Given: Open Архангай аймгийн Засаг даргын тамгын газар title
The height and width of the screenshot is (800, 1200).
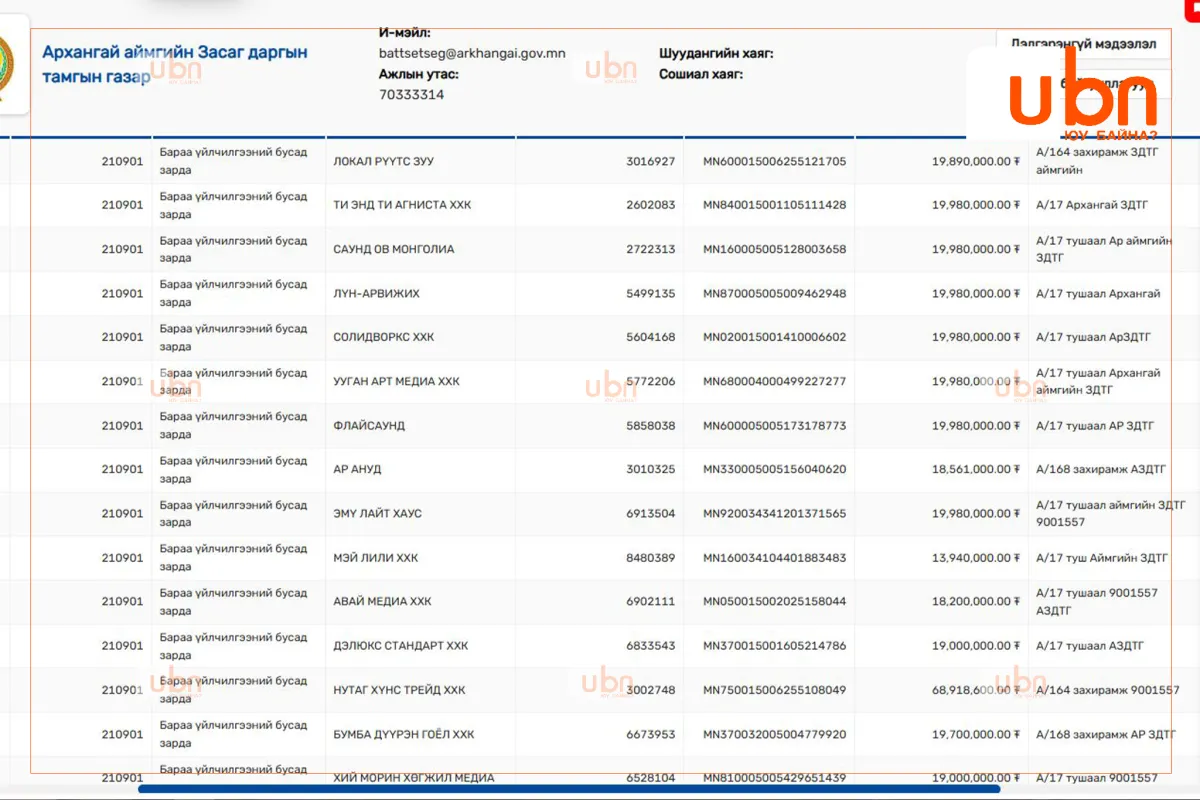Looking at the screenshot, I should click(x=175, y=64).
